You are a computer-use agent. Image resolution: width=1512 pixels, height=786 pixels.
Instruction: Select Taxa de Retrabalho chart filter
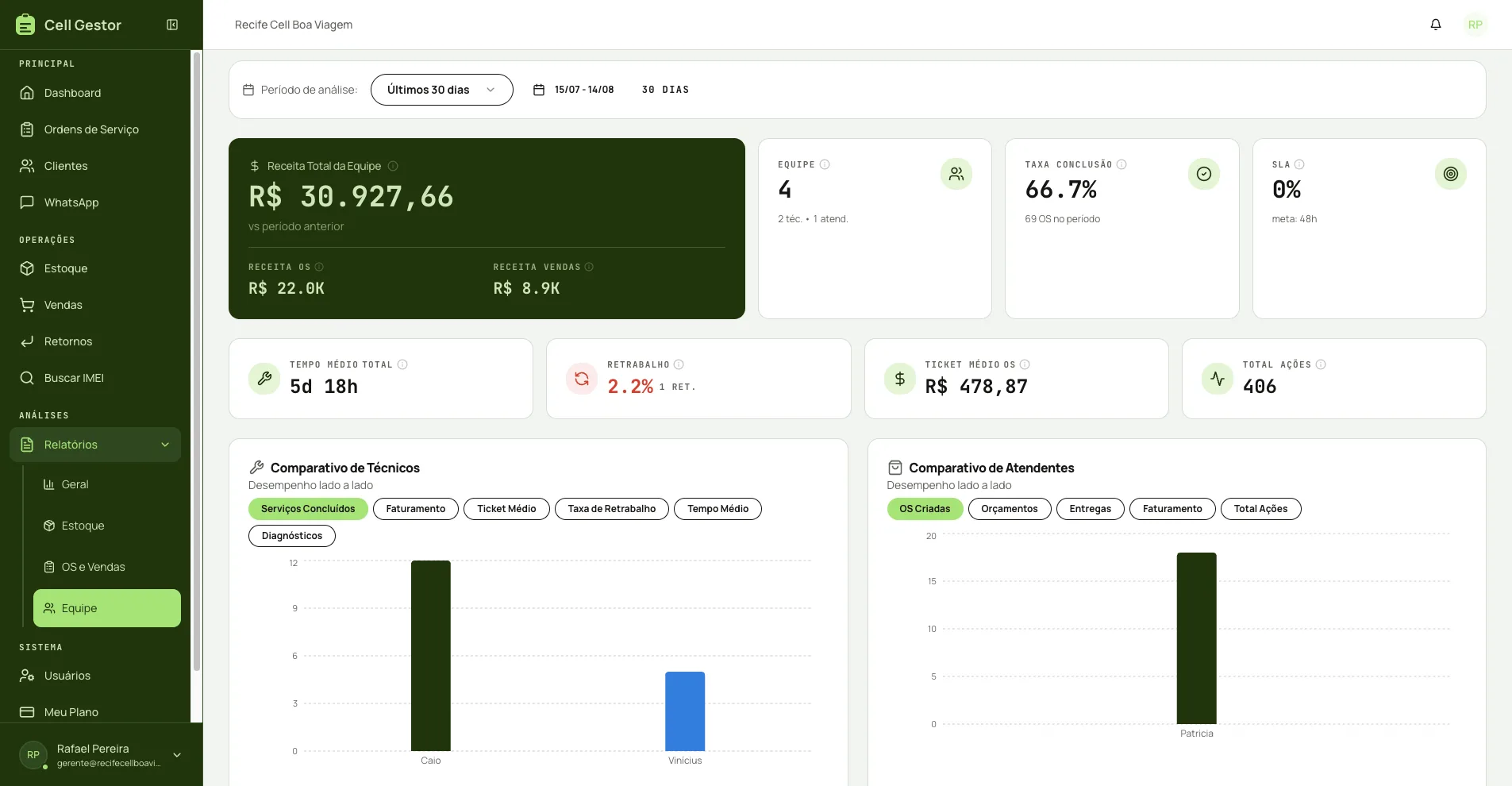(612, 509)
